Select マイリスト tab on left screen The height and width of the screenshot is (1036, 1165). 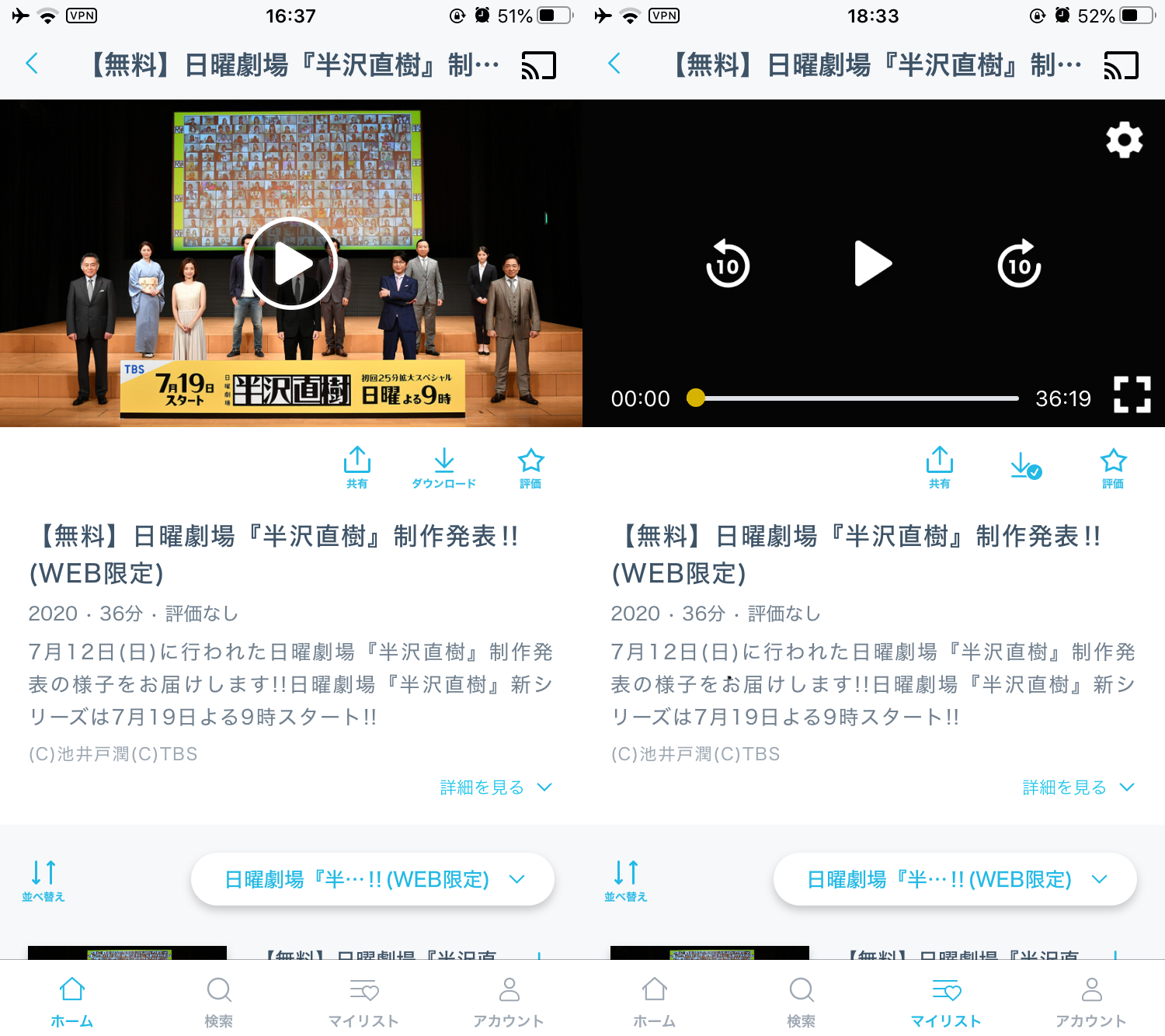tap(363, 1002)
